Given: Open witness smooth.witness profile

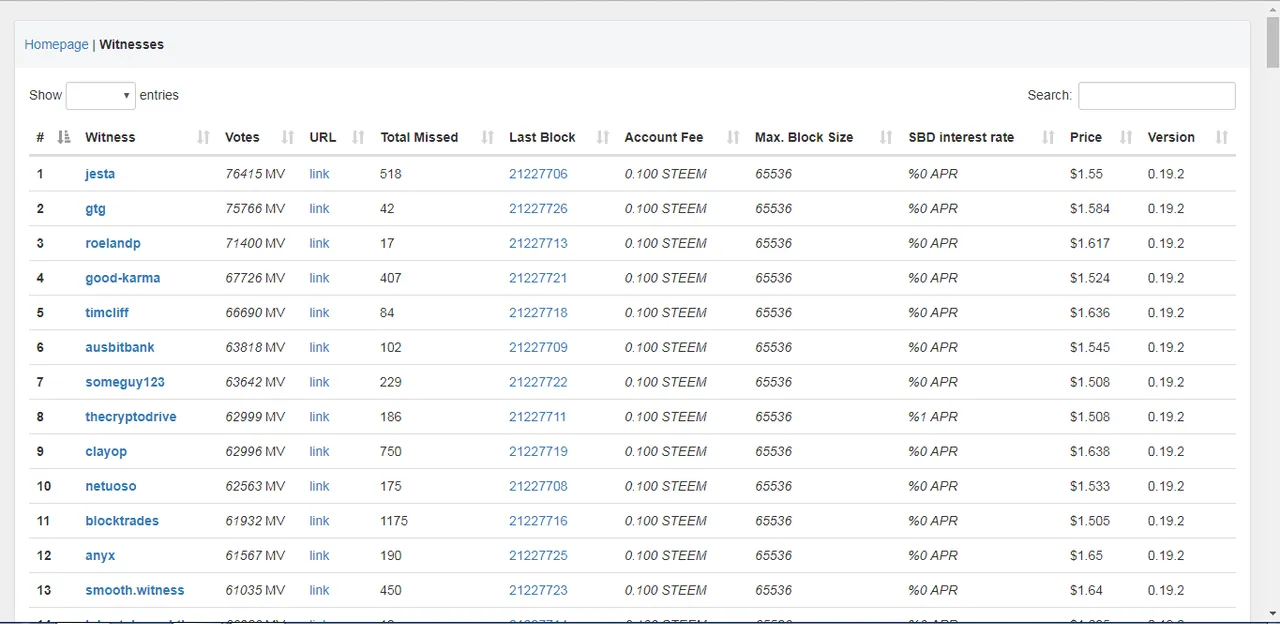Looking at the screenshot, I should click(135, 590).
